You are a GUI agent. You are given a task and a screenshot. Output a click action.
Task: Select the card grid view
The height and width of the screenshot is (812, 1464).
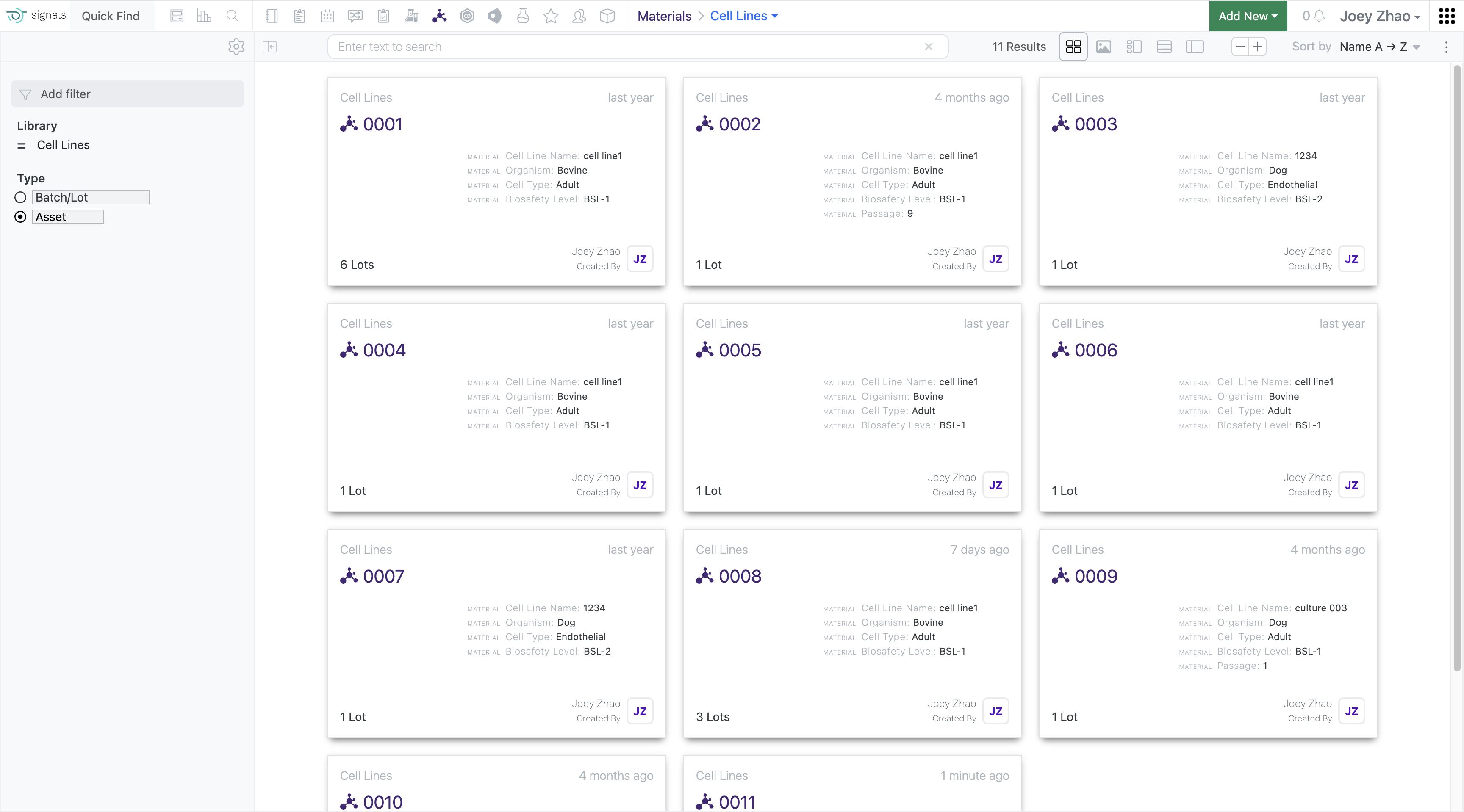(1073, 47)
